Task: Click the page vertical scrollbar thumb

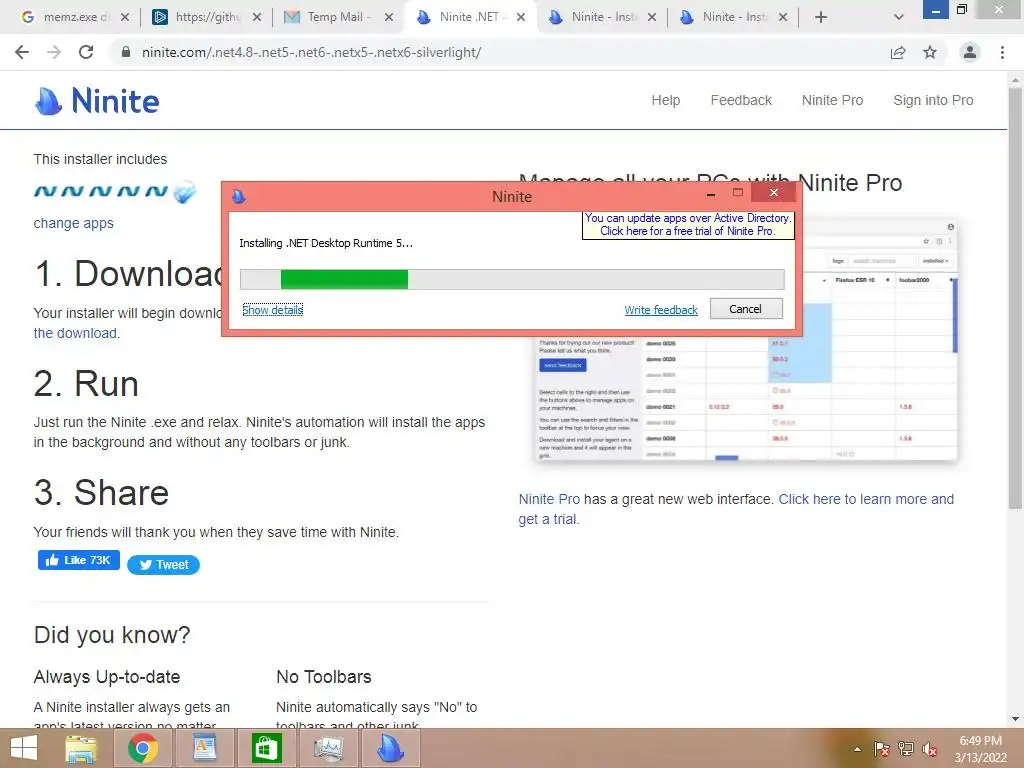Action: tap(1015, 297)
